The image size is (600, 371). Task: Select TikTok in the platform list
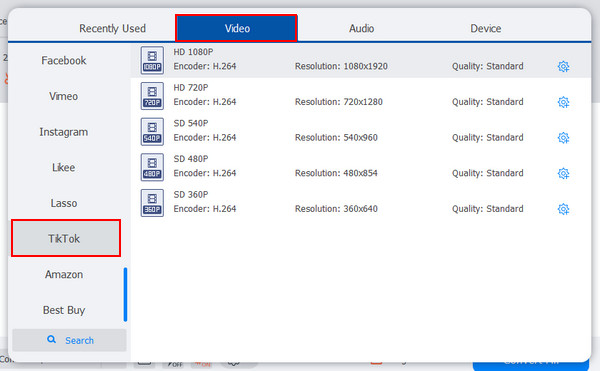[66, 238]
